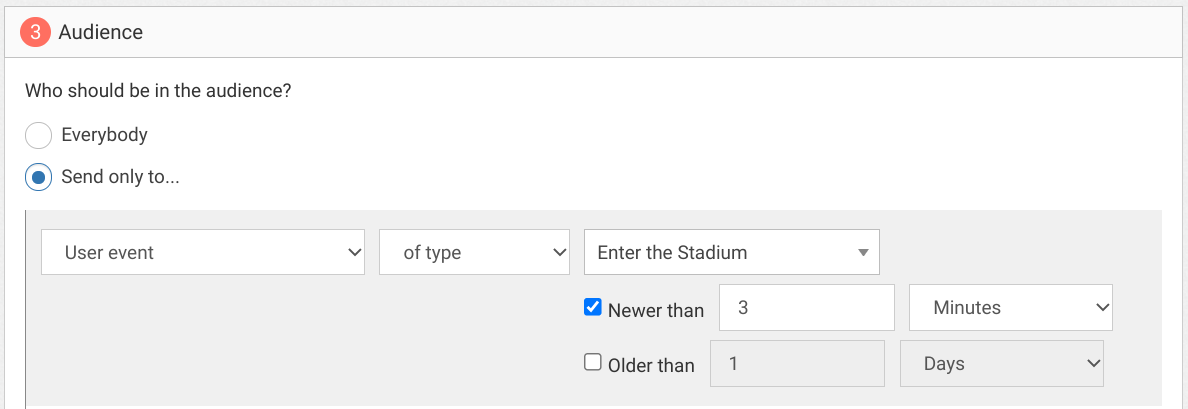Select the "Send only to..." radio button
This screenshot has height=409, width=1188.
[x=39, y=178]
